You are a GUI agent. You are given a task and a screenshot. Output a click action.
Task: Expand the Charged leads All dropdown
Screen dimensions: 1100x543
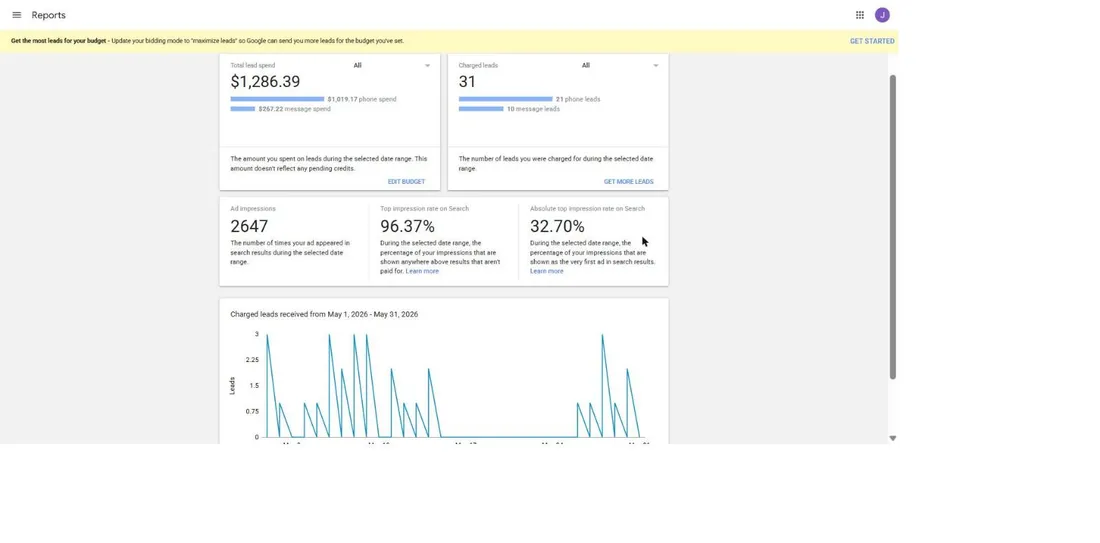coord(620,65)
